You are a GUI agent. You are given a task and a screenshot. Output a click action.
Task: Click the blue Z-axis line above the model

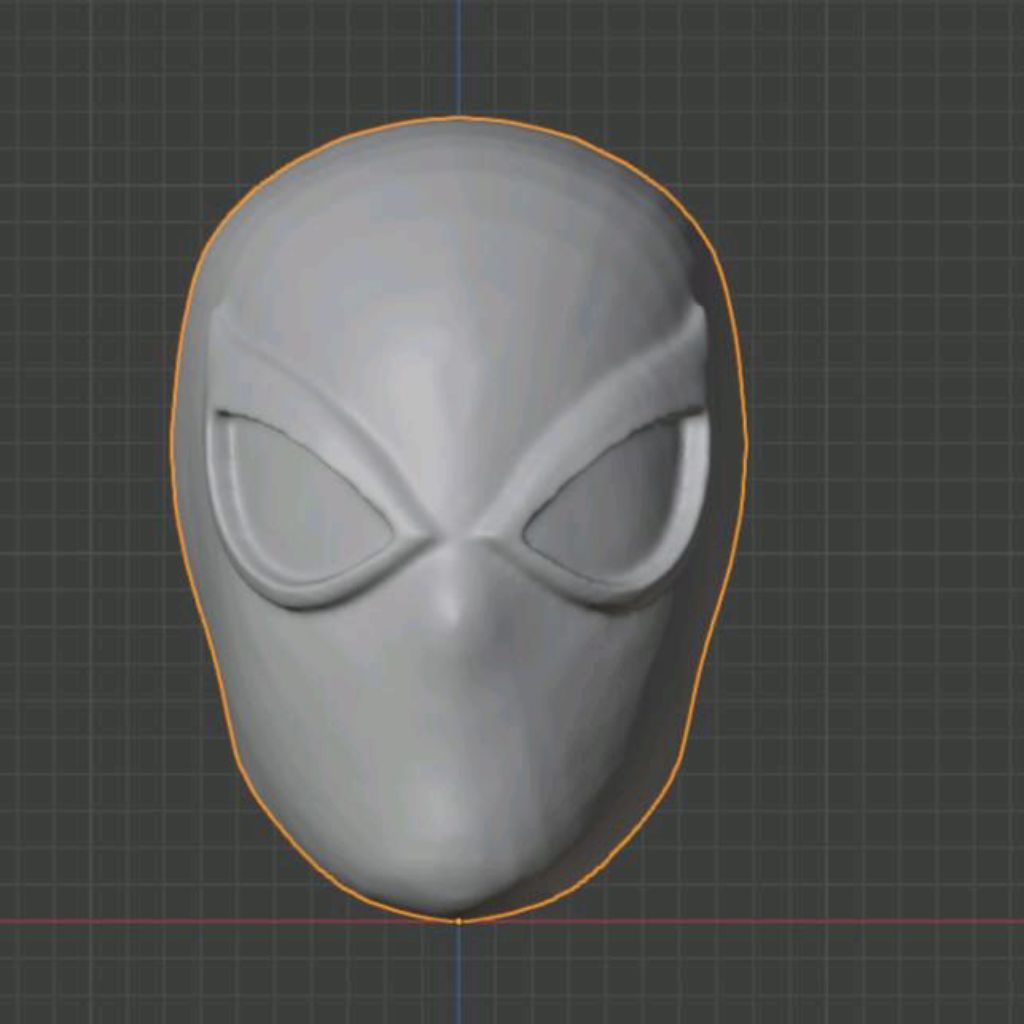click(x=459, y=50)
